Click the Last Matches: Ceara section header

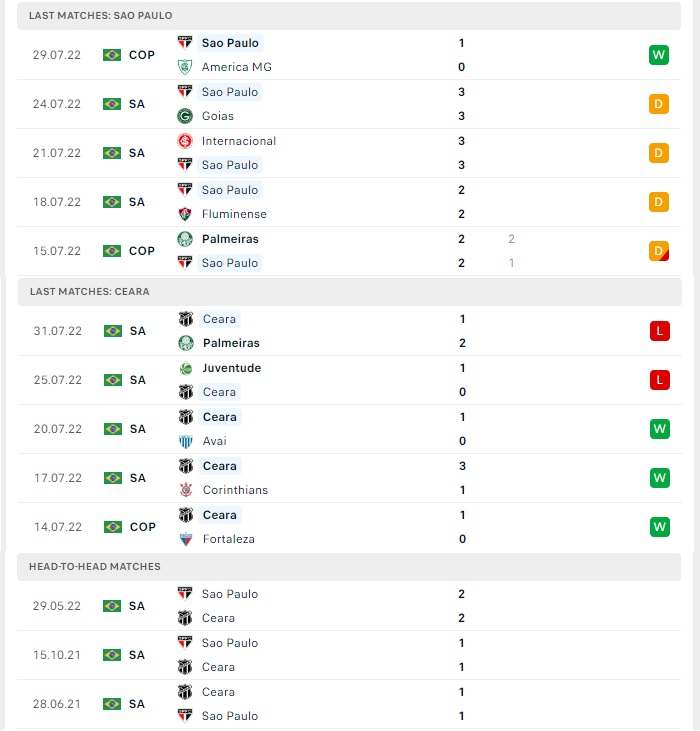[350, 292]
